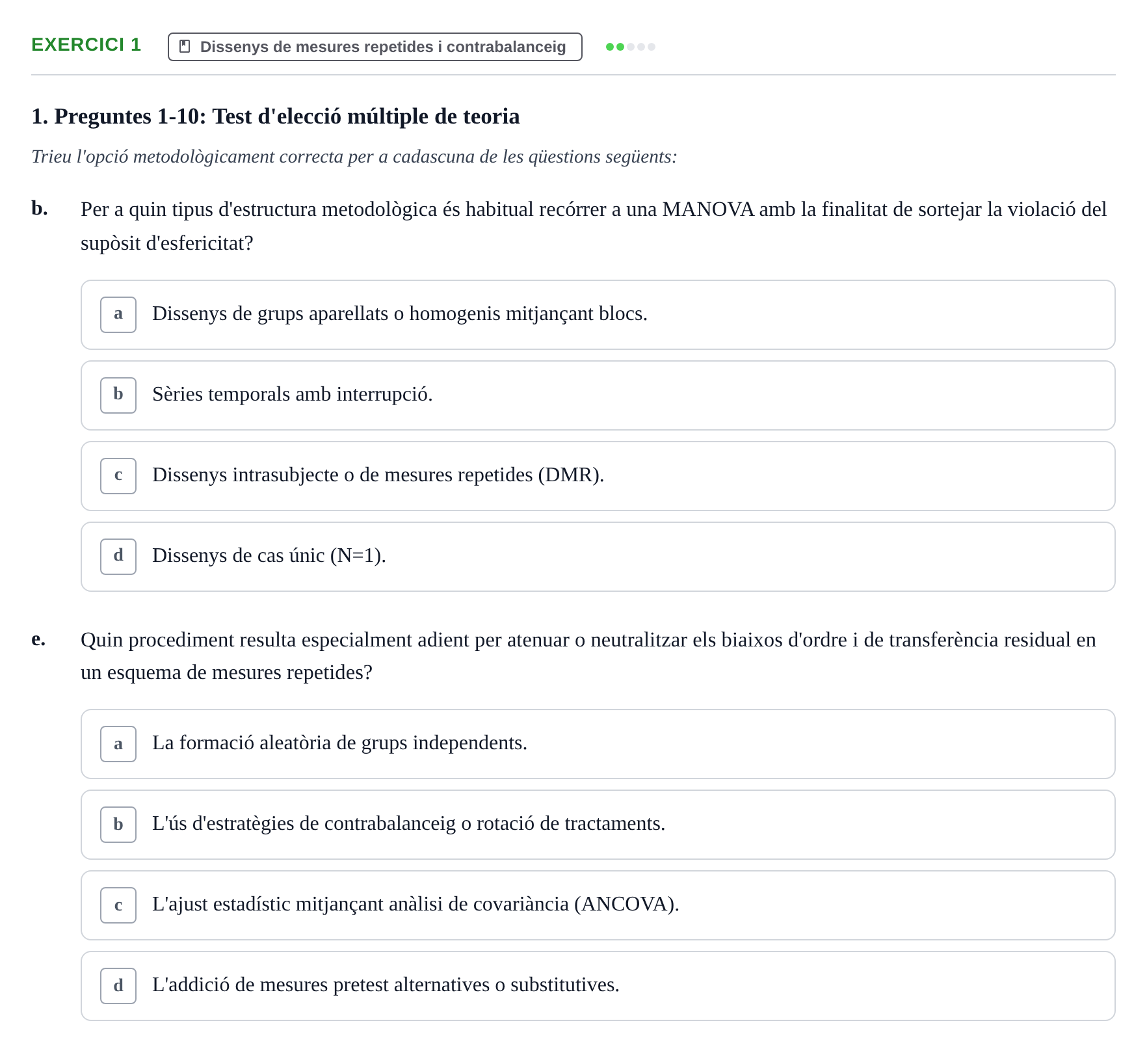
Task: Choose option 'Dissenys intrasubjecte o de mesures repetides (DMR).'
Action: tap(598, 476)
